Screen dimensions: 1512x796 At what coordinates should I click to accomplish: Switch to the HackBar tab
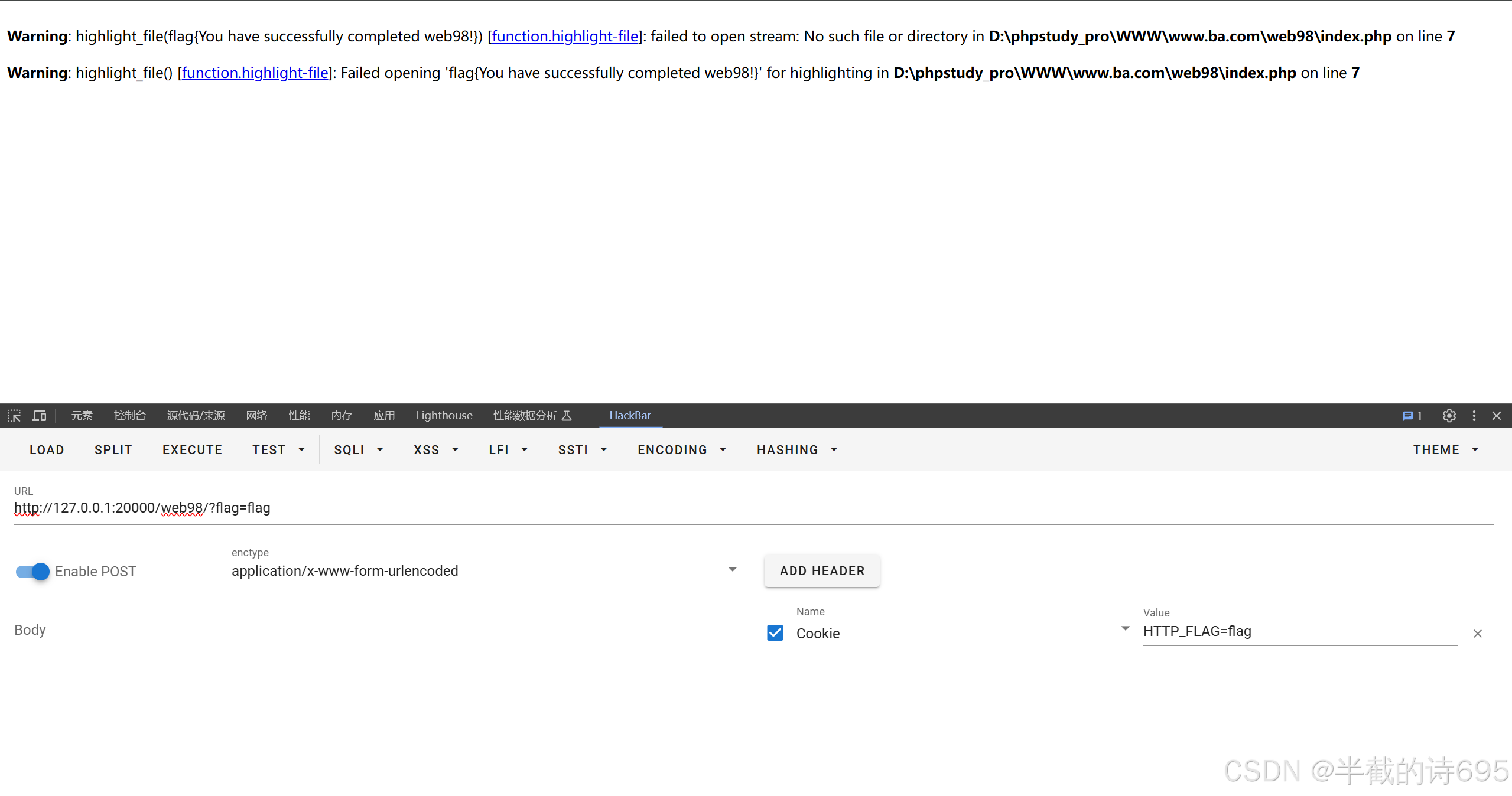(x=630, y=416)
